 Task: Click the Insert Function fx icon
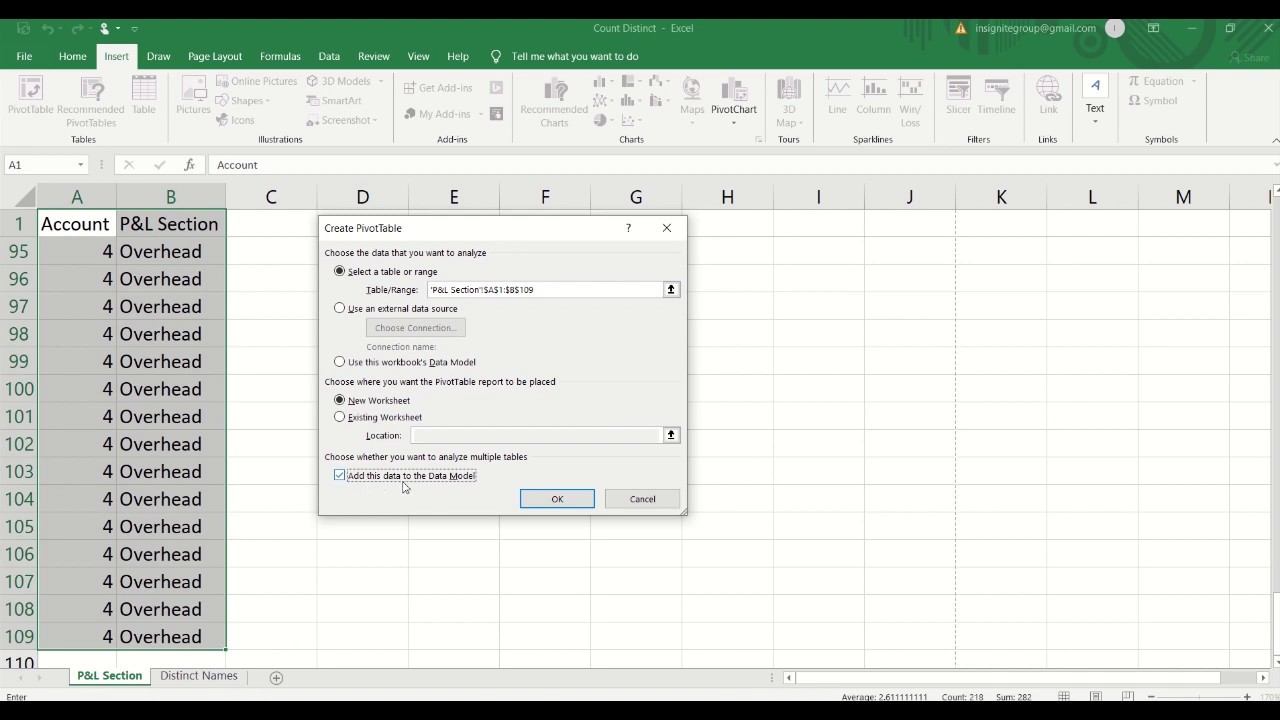click(189, 165)
